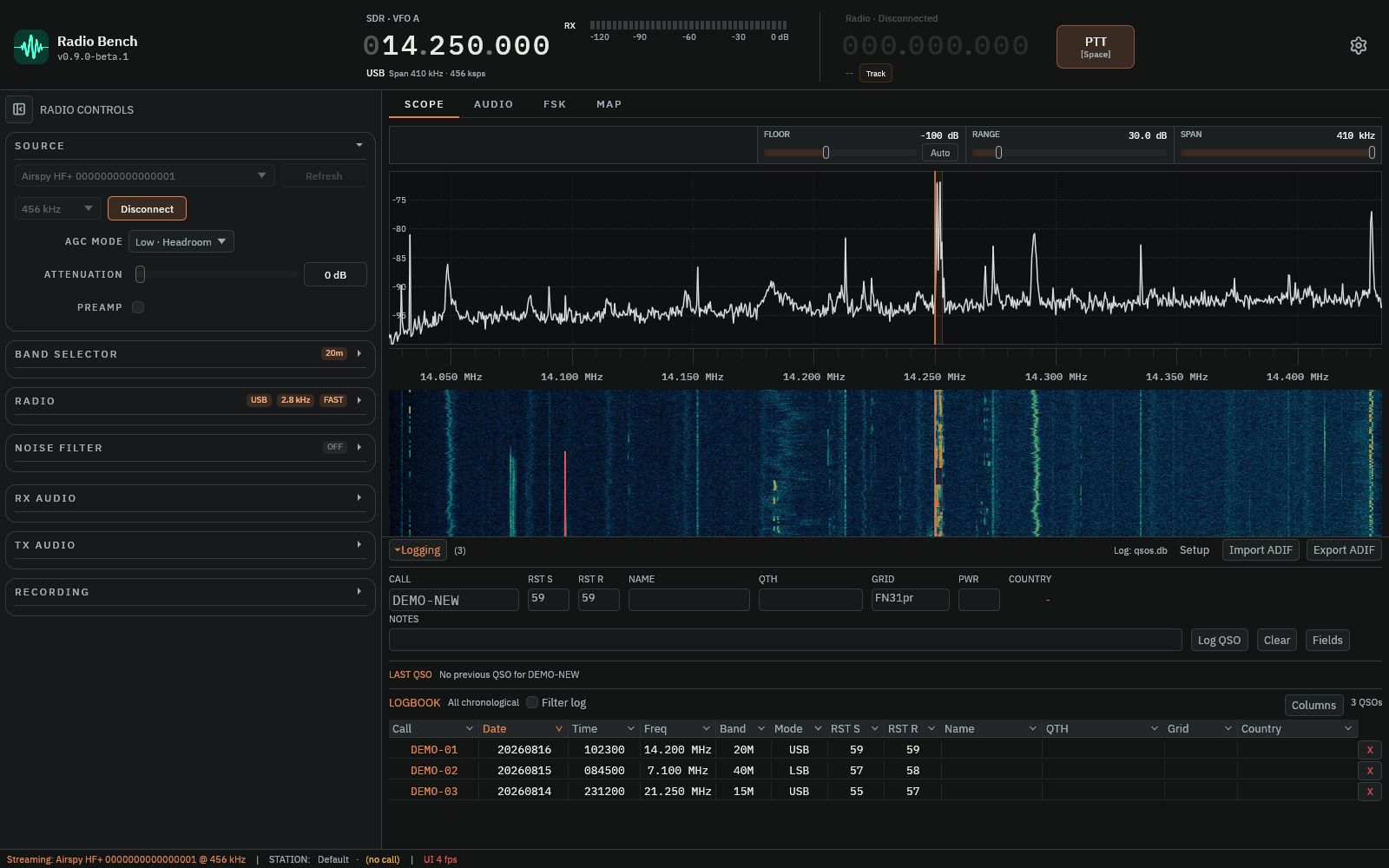The image size is (1389, 868).
Task: Click Log QSO button
Action: (1219, 640)
